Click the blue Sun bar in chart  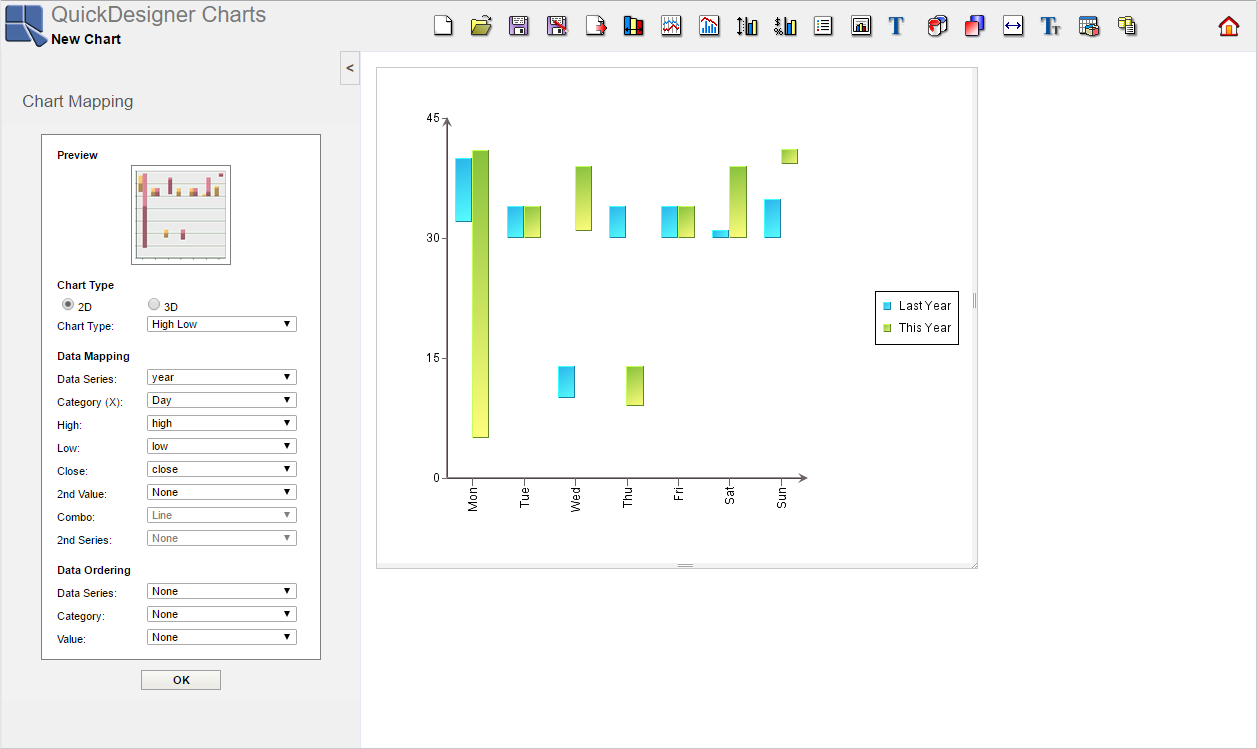772,218
